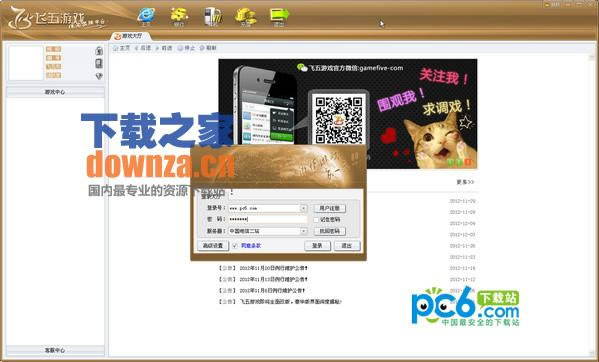Click inside the password (密码) field
Image resolution: width=599 pixels, height=362 pixels.
tap(267, 220)
